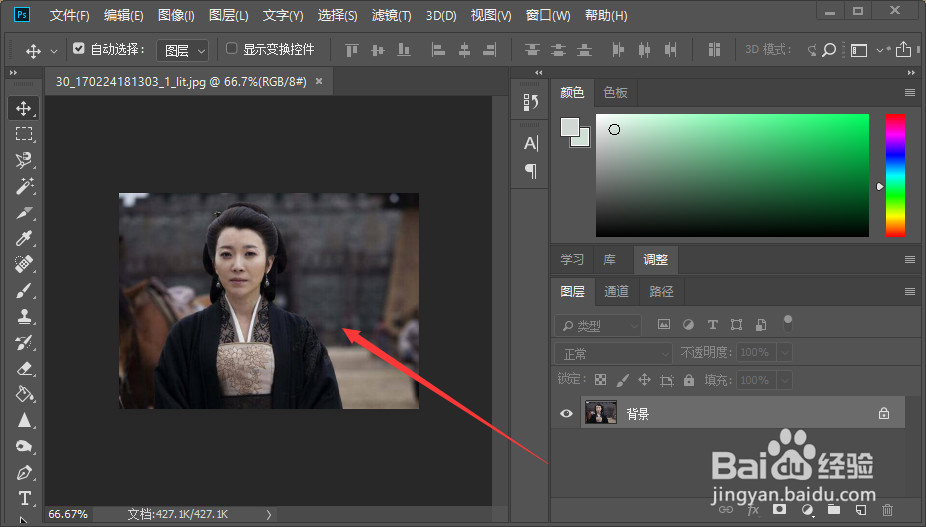Align left edges in options bar

tap(438, 50)
